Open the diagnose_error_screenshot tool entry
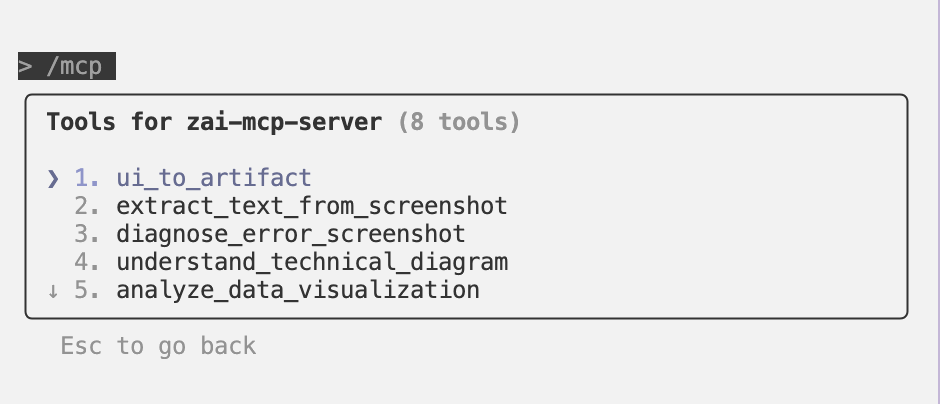Screen dimensions: 940x404 (291, 235)
